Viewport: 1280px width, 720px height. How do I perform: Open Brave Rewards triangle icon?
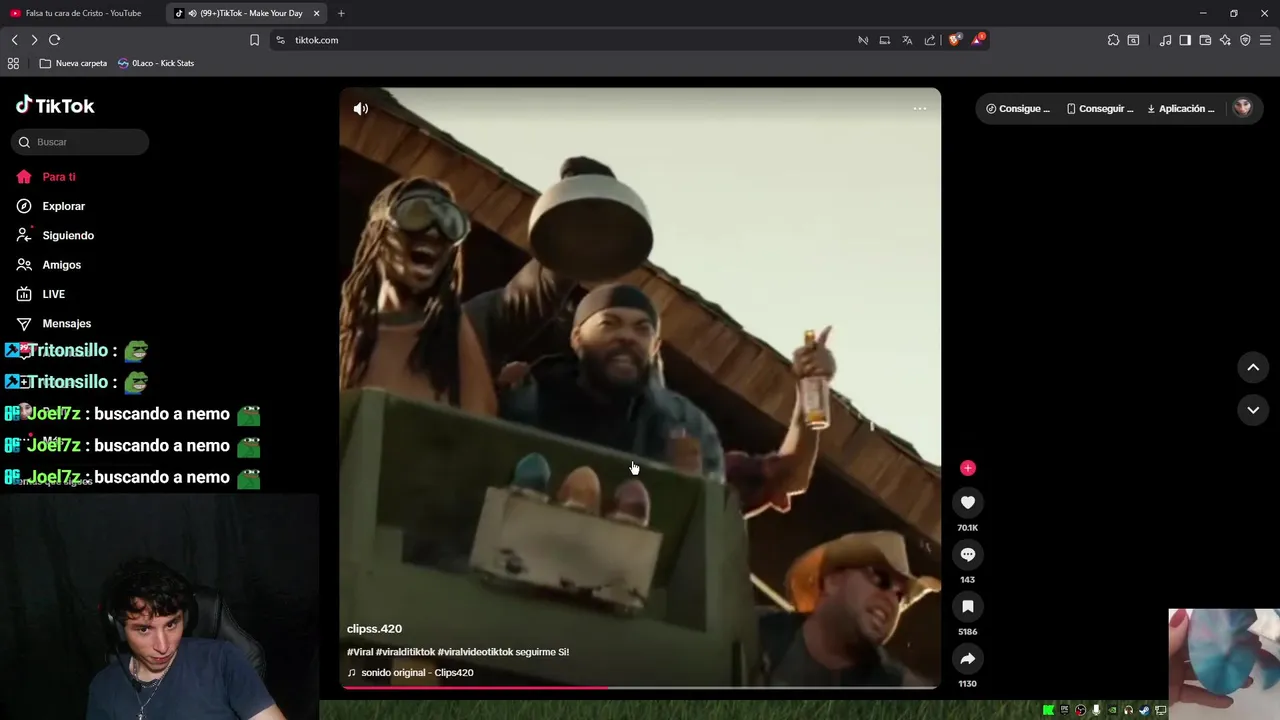978,40
